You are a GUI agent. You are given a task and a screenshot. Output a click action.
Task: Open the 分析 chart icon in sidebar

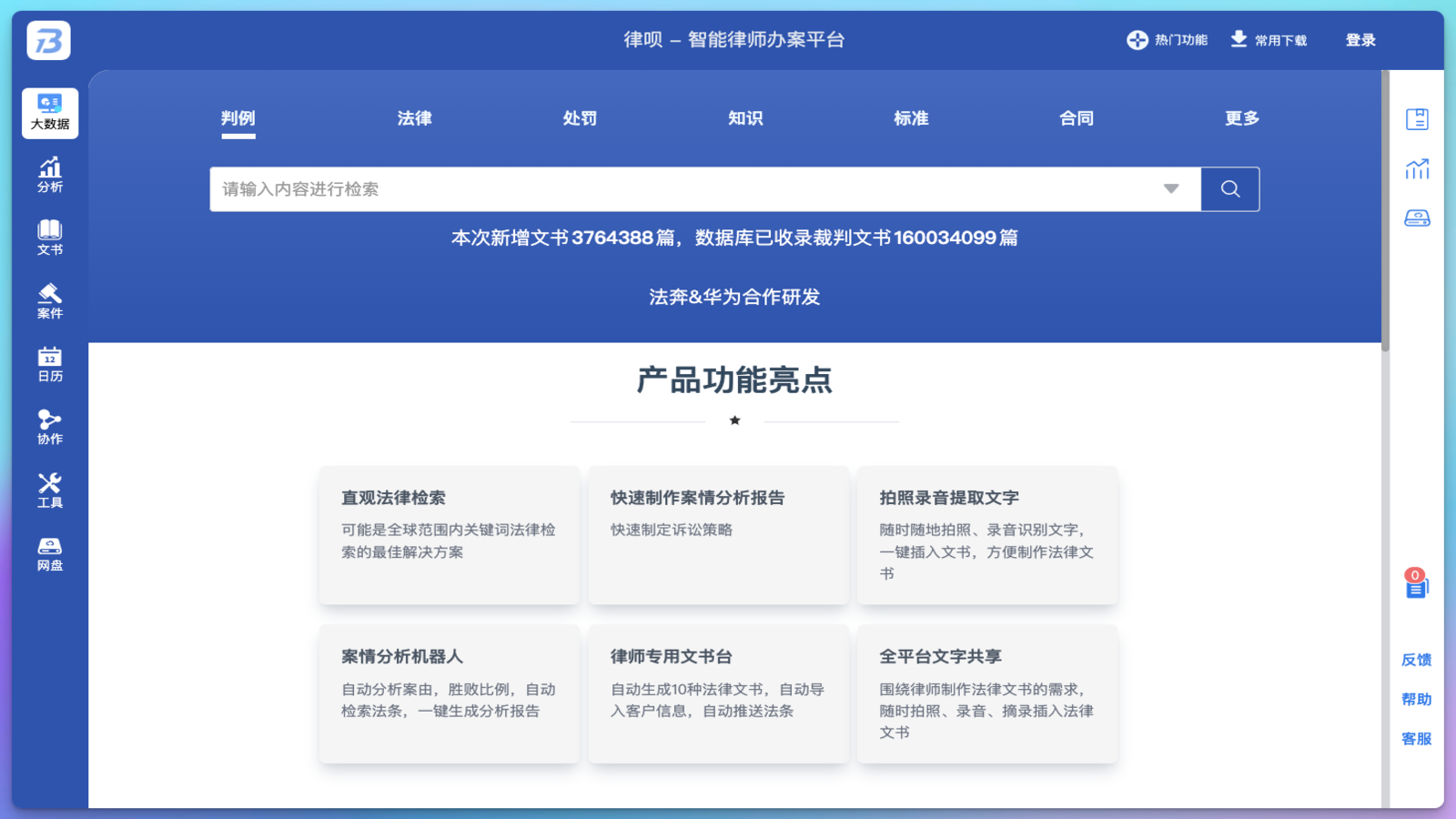pos(50,175)
